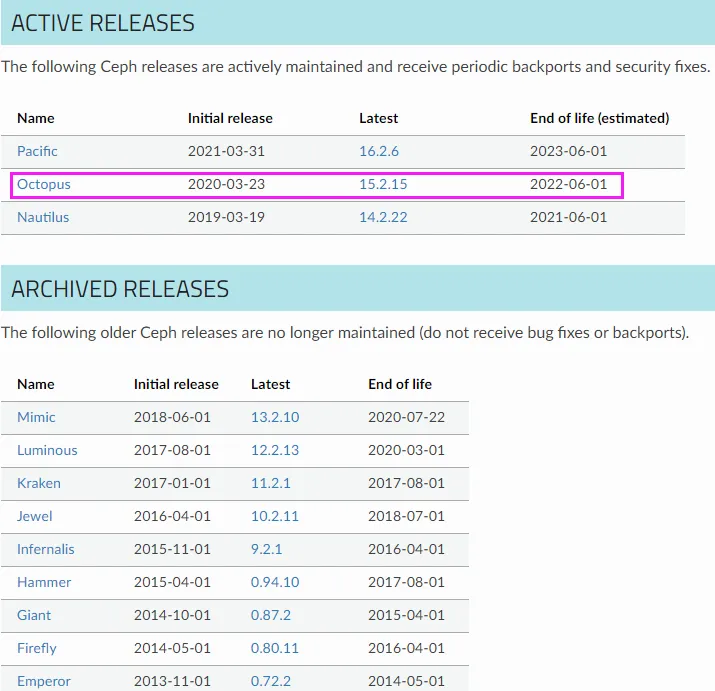Viewport: 715px width, 691px height.
Task: Click Giant end of life 2015-04-01
Action: click(x=406, y=615)
